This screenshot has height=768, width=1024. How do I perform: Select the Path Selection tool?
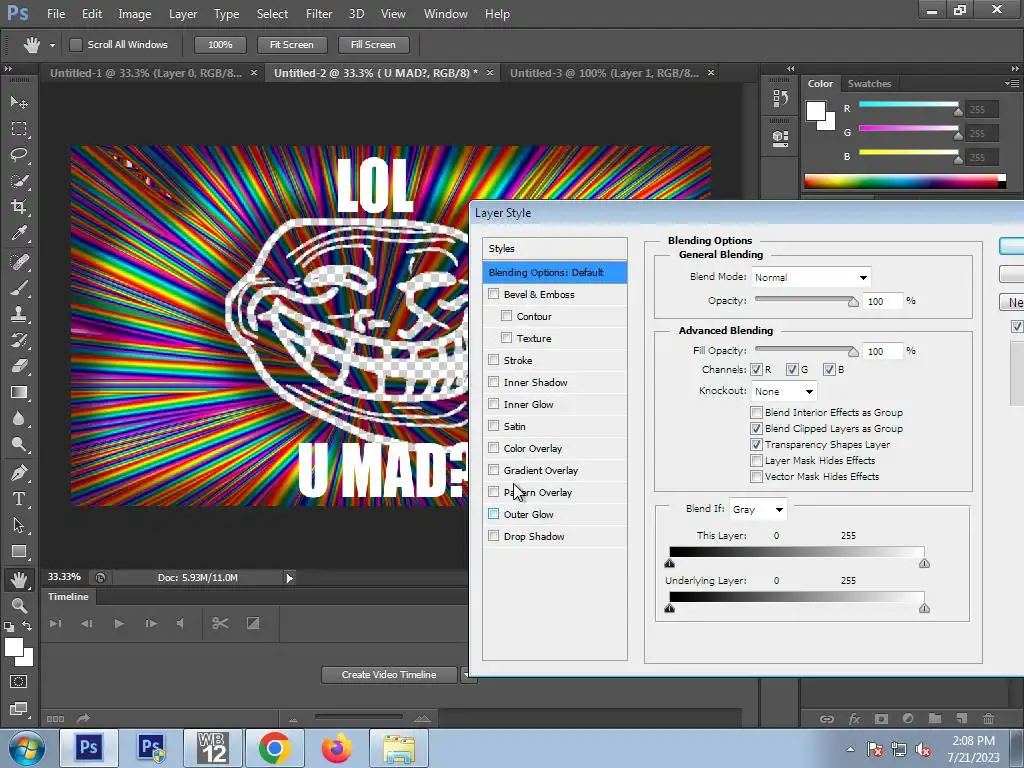[19, 525]
